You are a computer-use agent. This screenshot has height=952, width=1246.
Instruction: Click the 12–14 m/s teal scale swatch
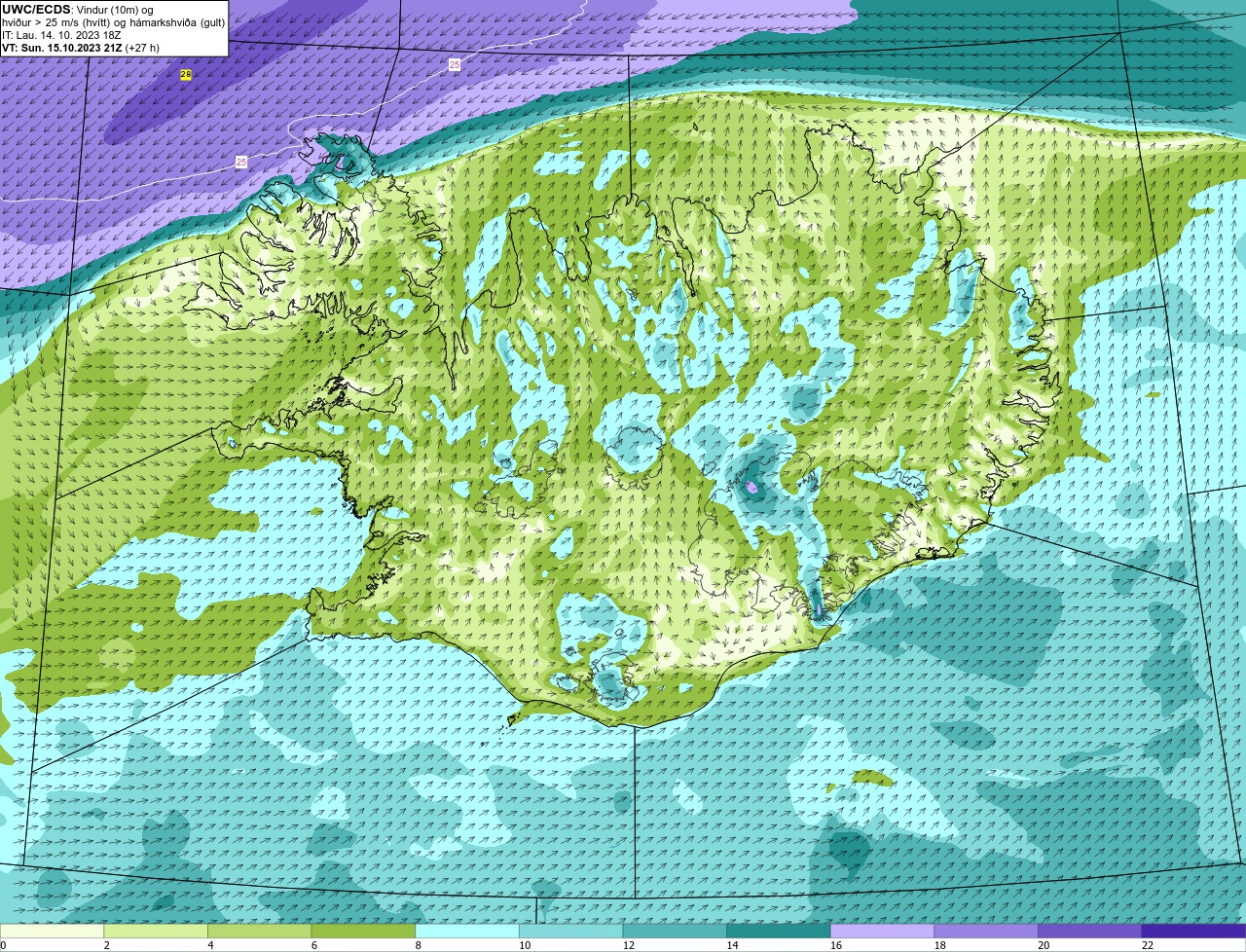coord(675,931)
